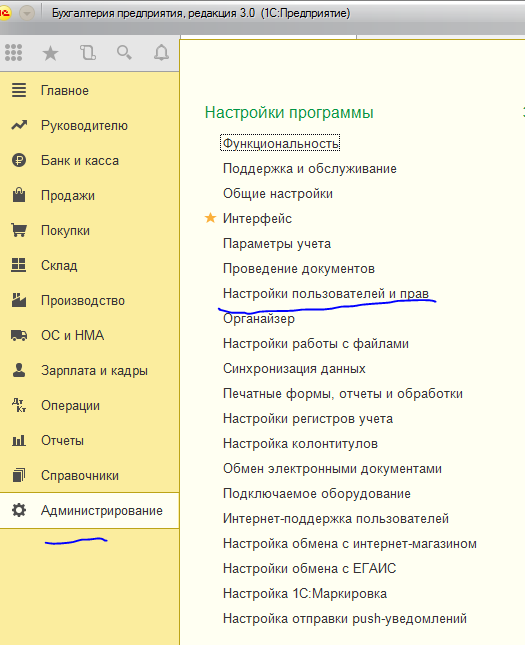Open Настройка отправки push-уведомлений
The image size is (525, 645).
[344, 618]
